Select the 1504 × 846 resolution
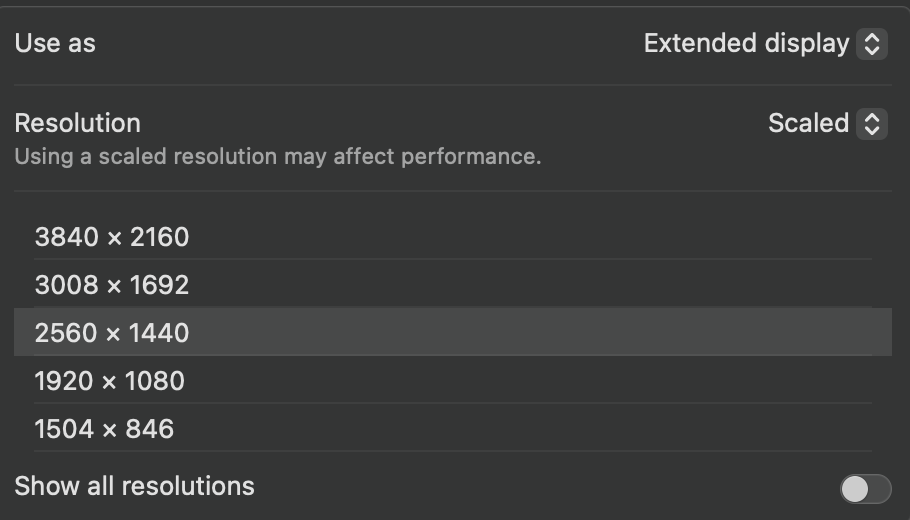Image resolution: width=910 pixels, height=520 pixels. click(x=104, y=429)
